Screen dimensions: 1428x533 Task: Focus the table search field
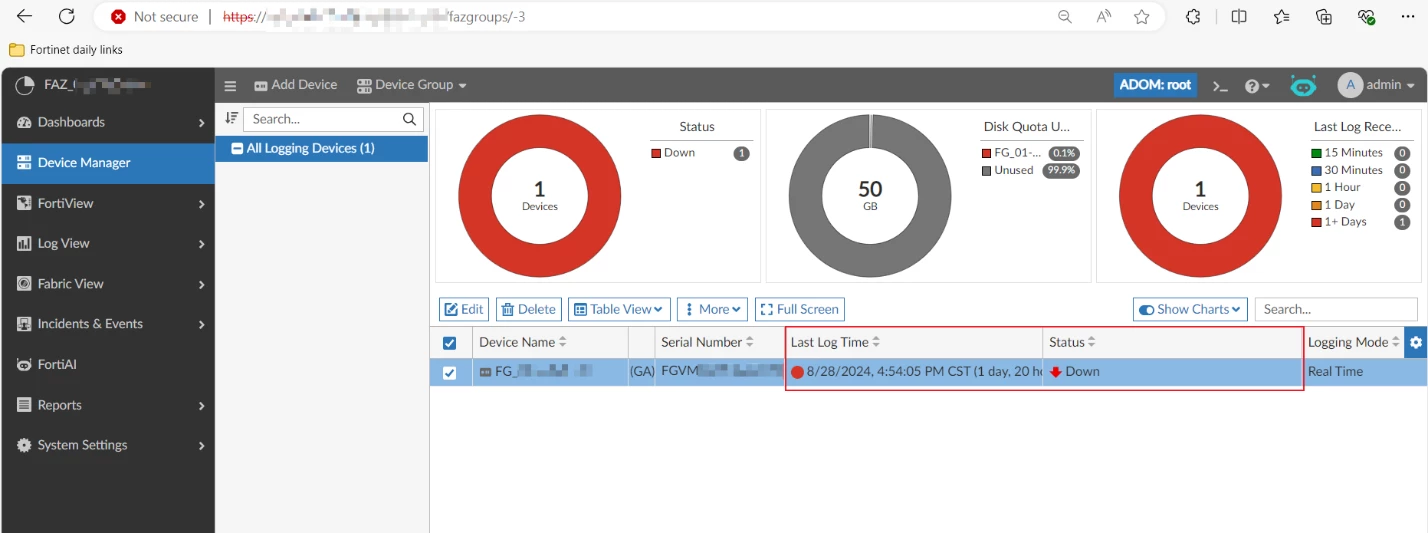tap(1336, 309)
